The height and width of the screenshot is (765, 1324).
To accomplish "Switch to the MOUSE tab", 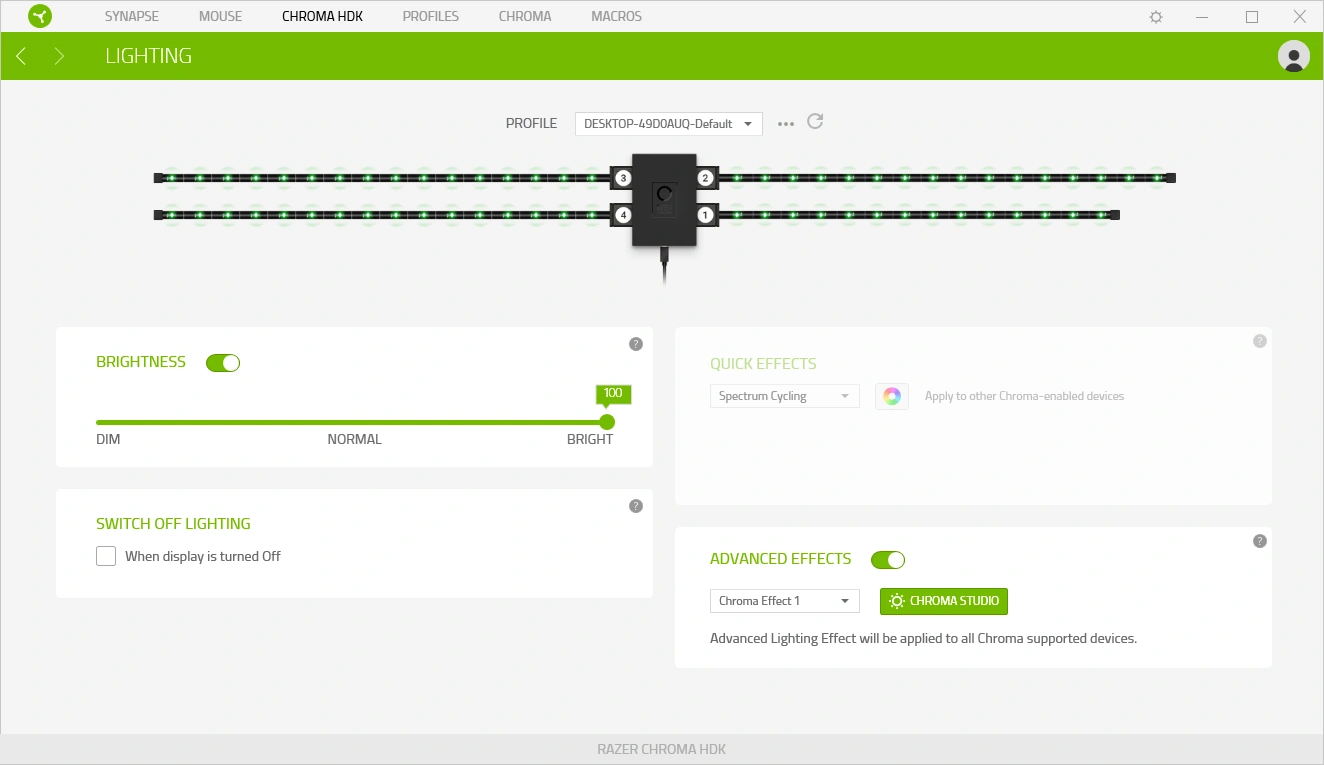I will 220,16.
